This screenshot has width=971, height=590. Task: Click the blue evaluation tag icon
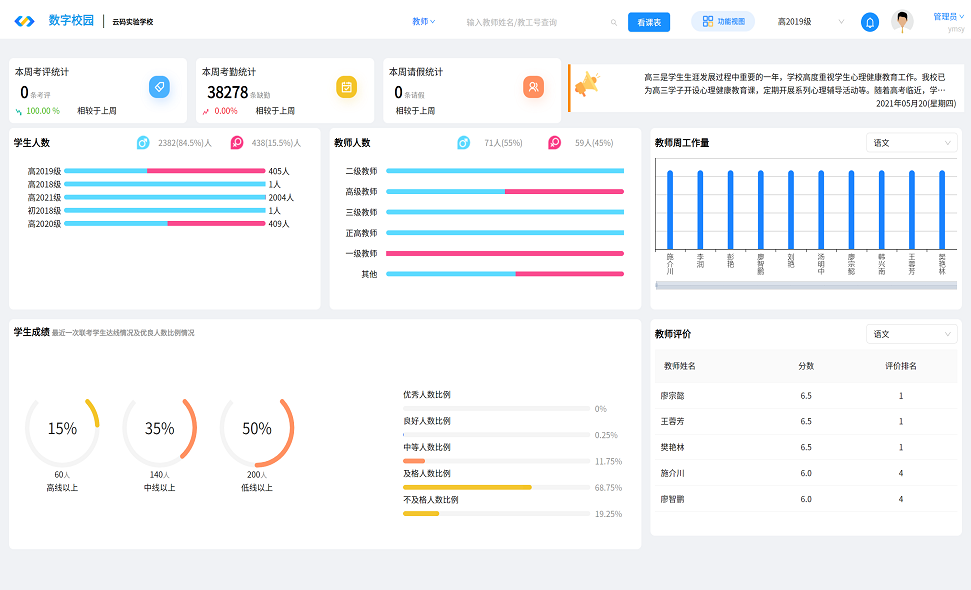click(x=159, y=88)
